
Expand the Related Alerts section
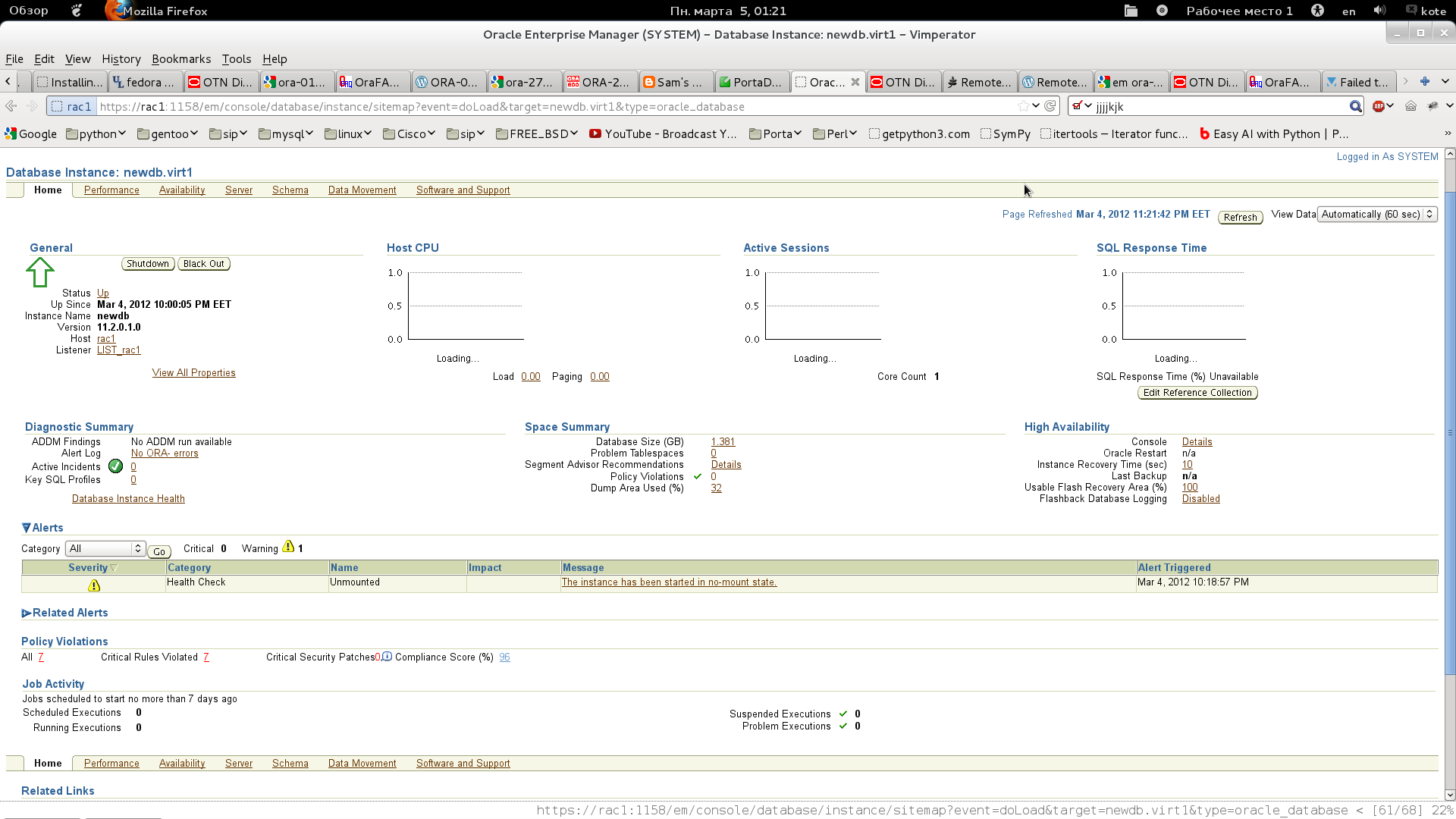(27, 613)
